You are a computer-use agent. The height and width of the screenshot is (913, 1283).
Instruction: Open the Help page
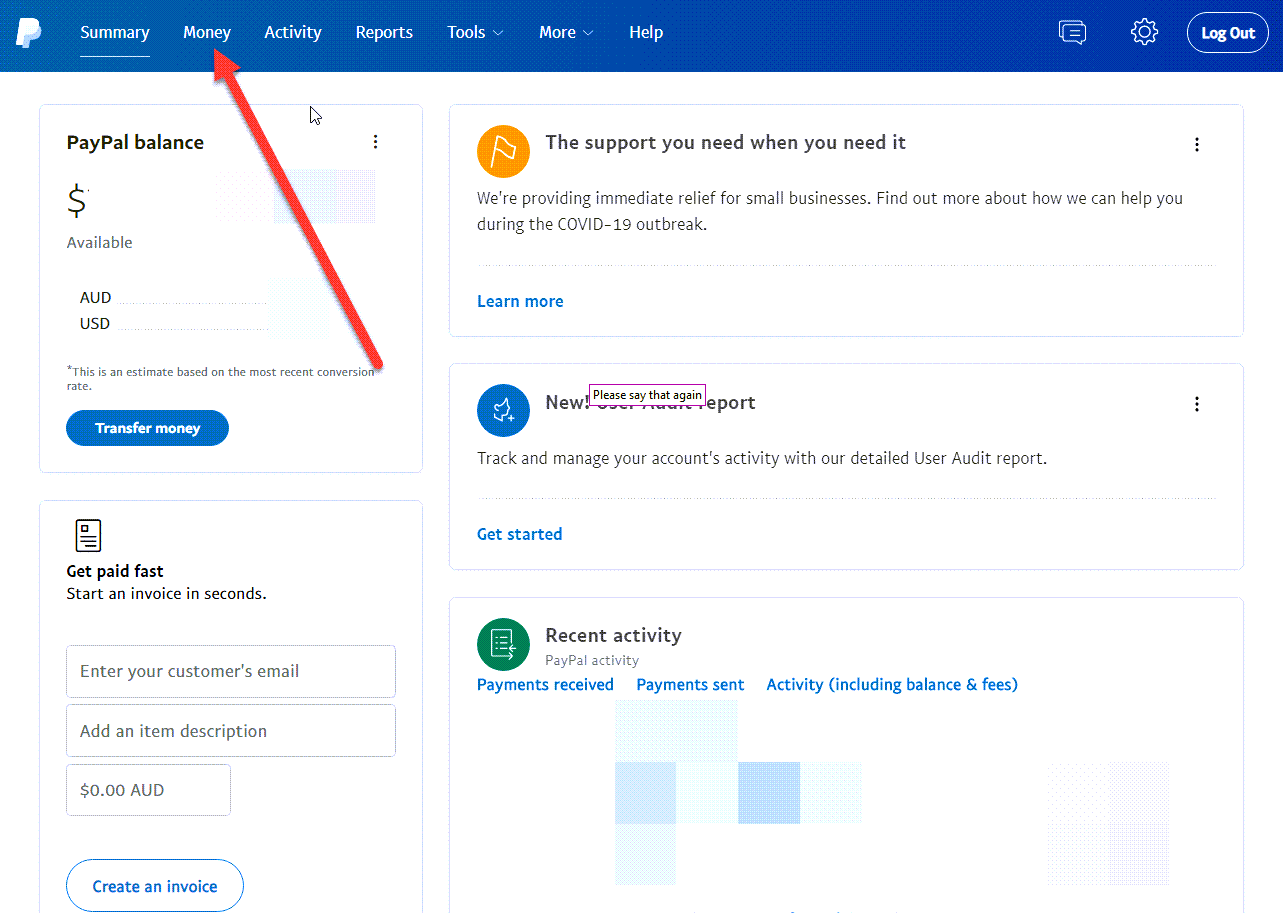coord(646,32)
